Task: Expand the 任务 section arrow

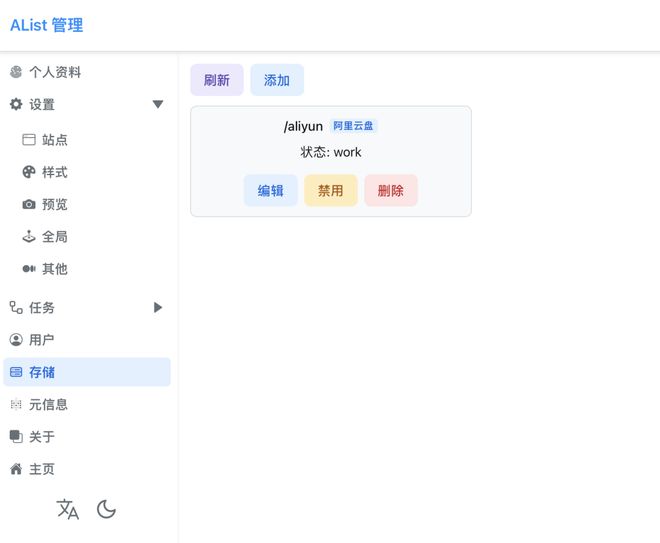Action: [x=157, y=308]
